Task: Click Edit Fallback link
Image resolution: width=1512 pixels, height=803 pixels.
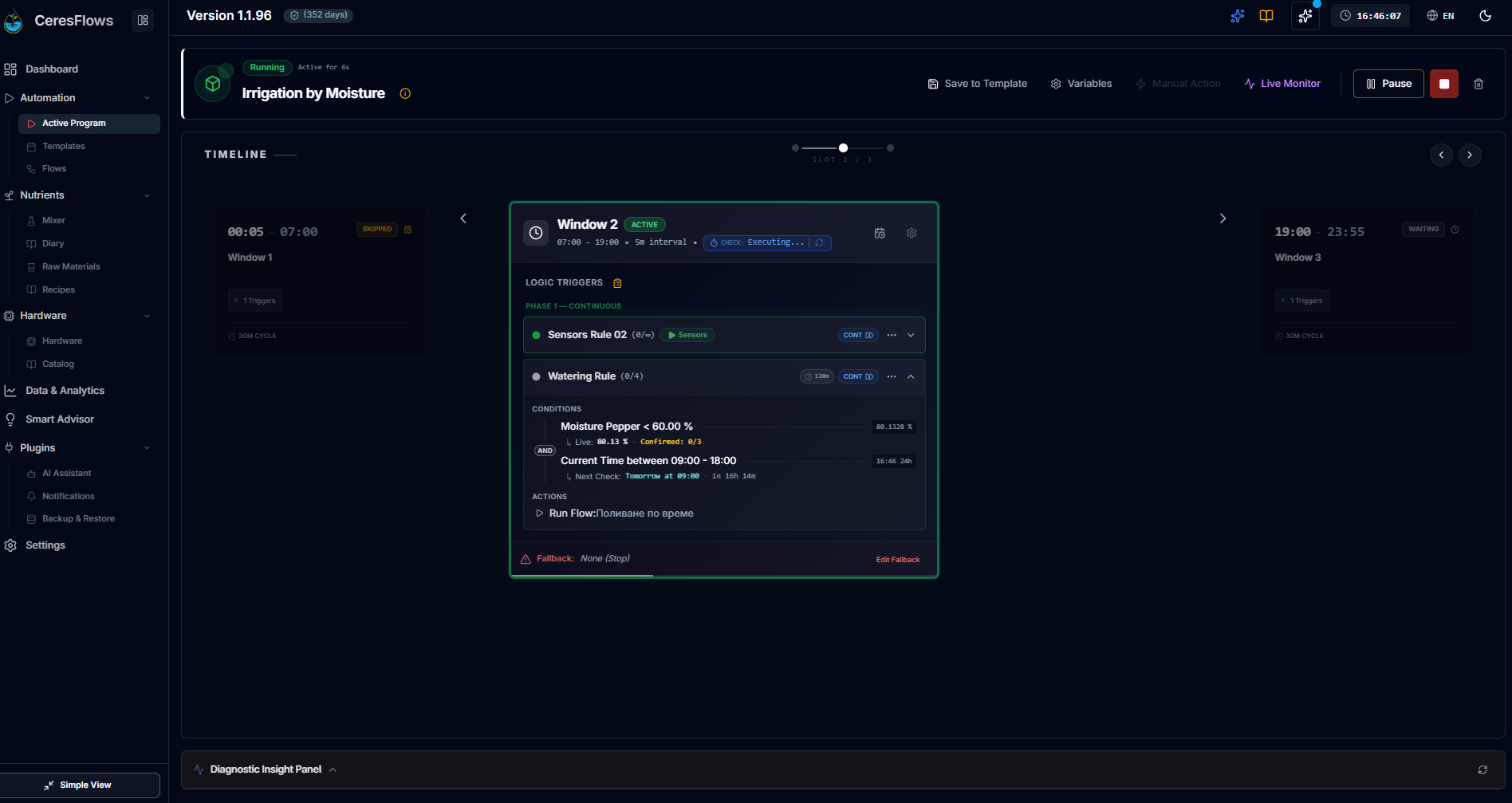Action: 898,560
